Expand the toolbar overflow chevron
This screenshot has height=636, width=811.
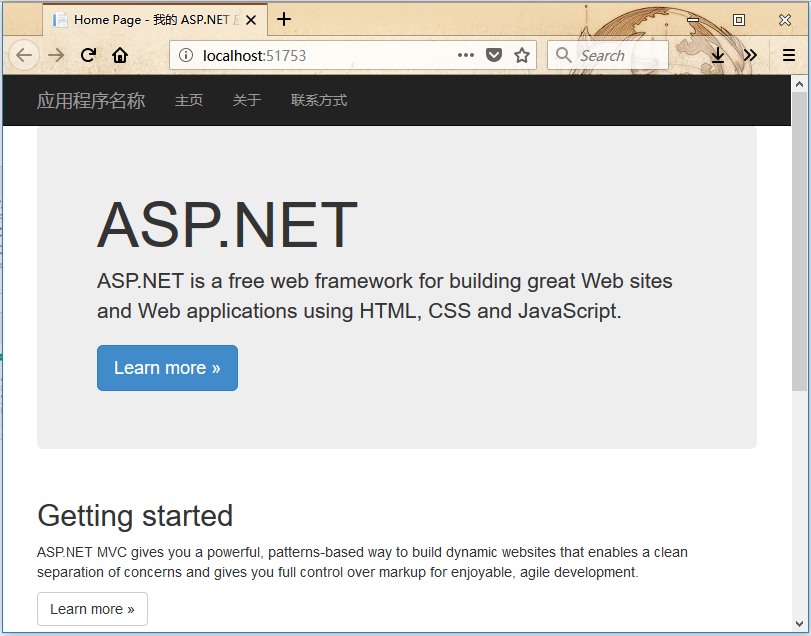tap(750, 56)
